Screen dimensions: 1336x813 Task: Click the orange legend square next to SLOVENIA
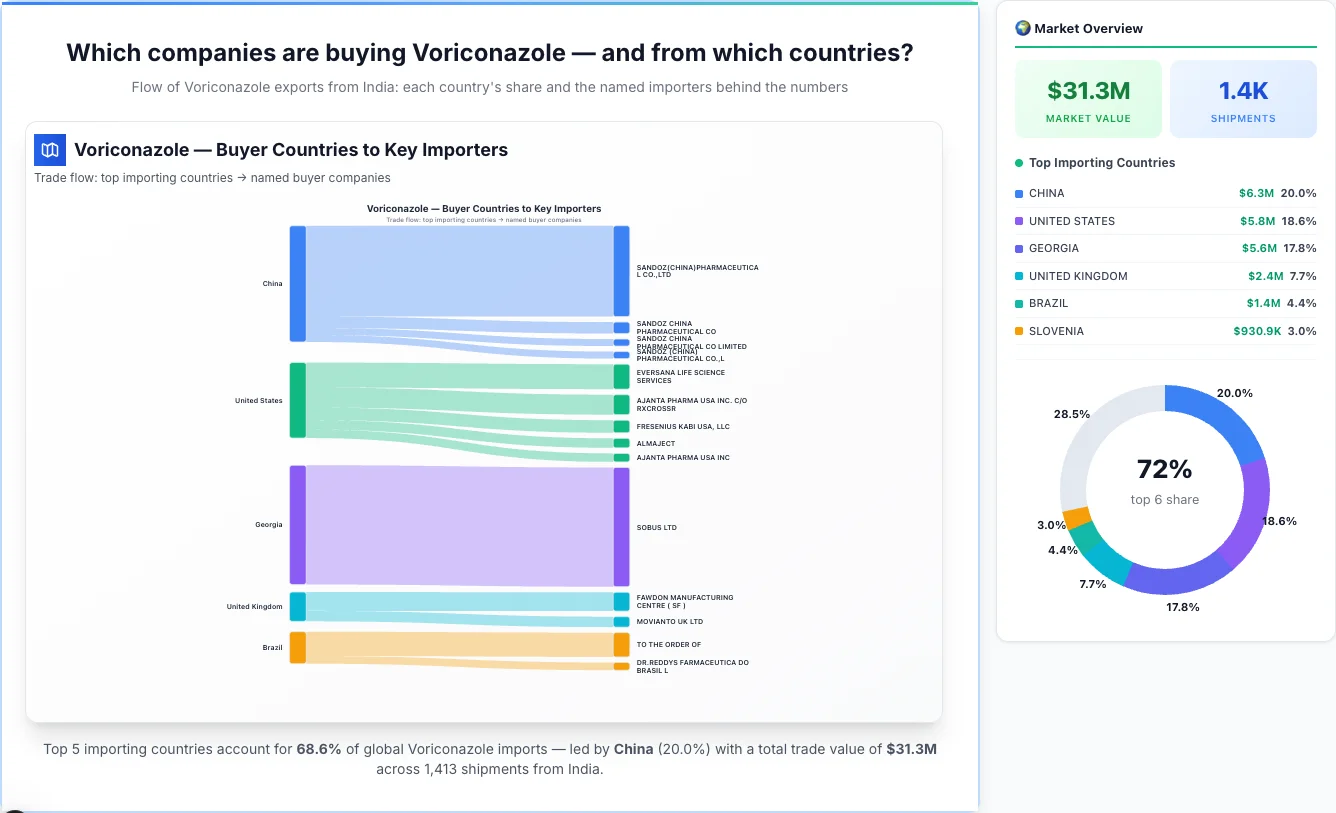click(x=1017, y=331)
